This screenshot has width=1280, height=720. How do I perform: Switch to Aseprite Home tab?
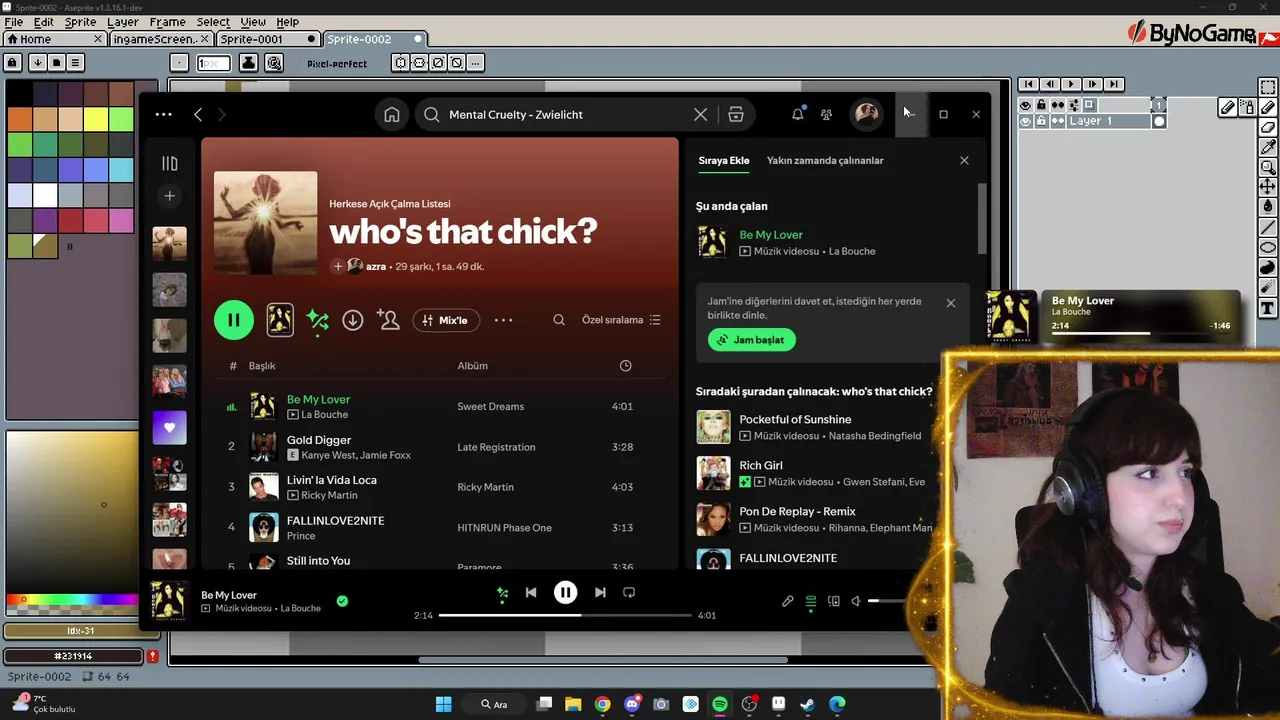point(55,39)
